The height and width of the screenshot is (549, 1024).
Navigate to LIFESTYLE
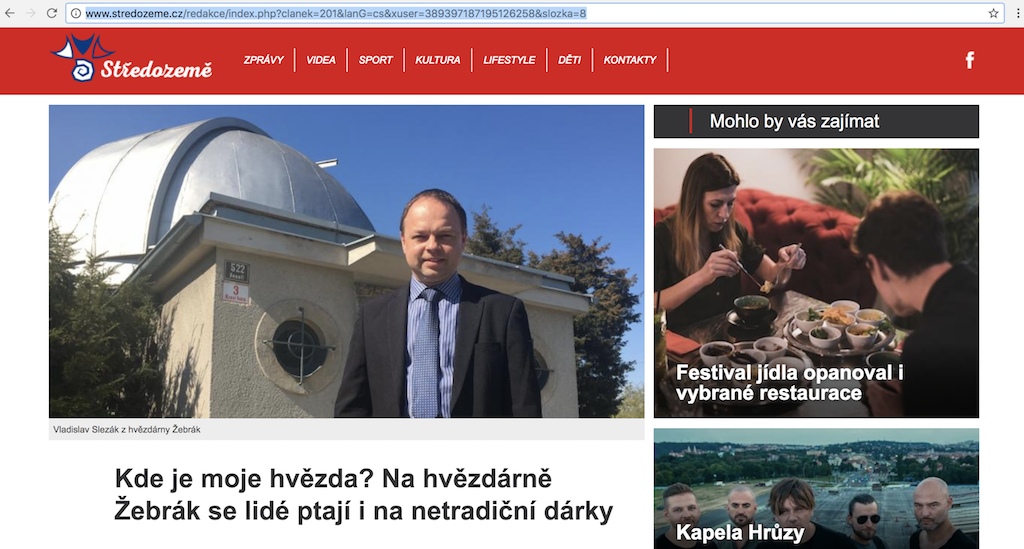509,60
